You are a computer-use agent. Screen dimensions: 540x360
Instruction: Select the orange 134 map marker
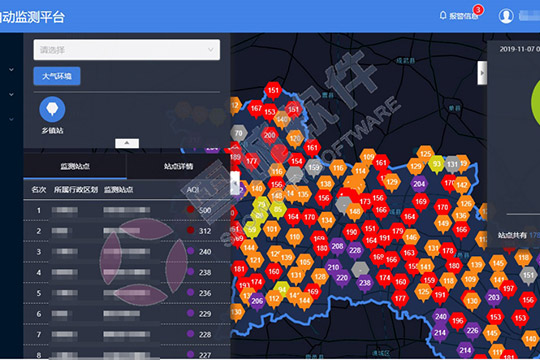[x=326, y=220]
